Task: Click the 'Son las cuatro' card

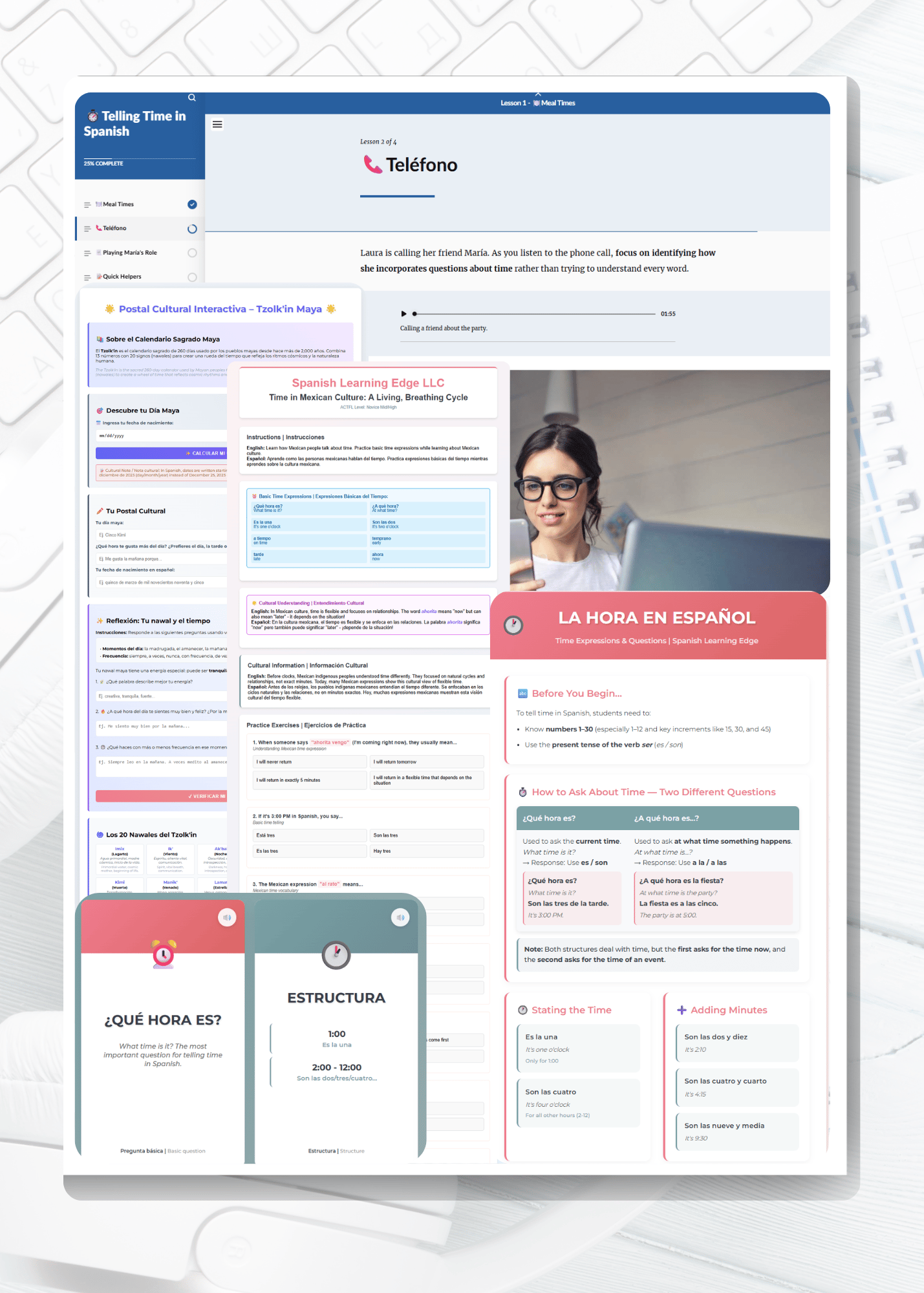Action: click(x=578, y=1103)
